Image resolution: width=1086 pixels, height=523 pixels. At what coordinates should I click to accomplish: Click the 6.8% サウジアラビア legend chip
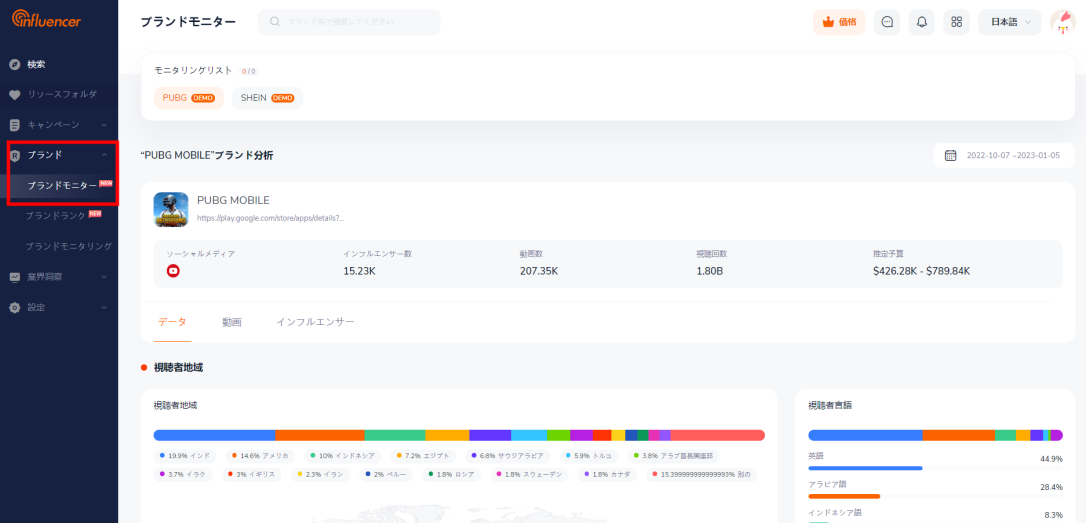click(x=510, y=456)
